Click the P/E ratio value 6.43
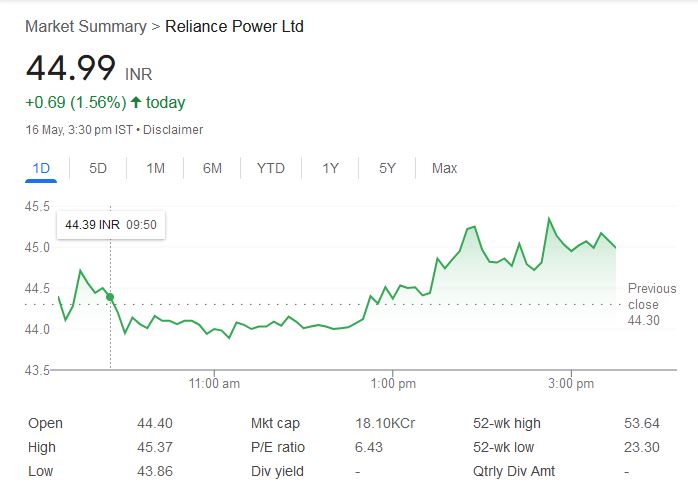The height and width of the screenshot is (502, 698). tap(369, 447)
